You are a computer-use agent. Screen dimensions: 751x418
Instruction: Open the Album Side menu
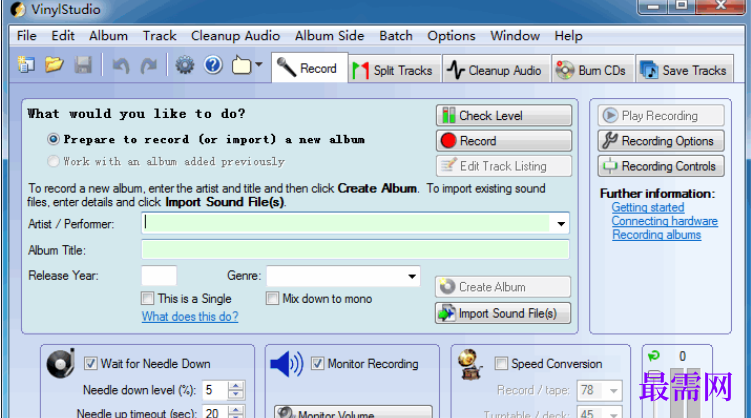click(330, 36)
